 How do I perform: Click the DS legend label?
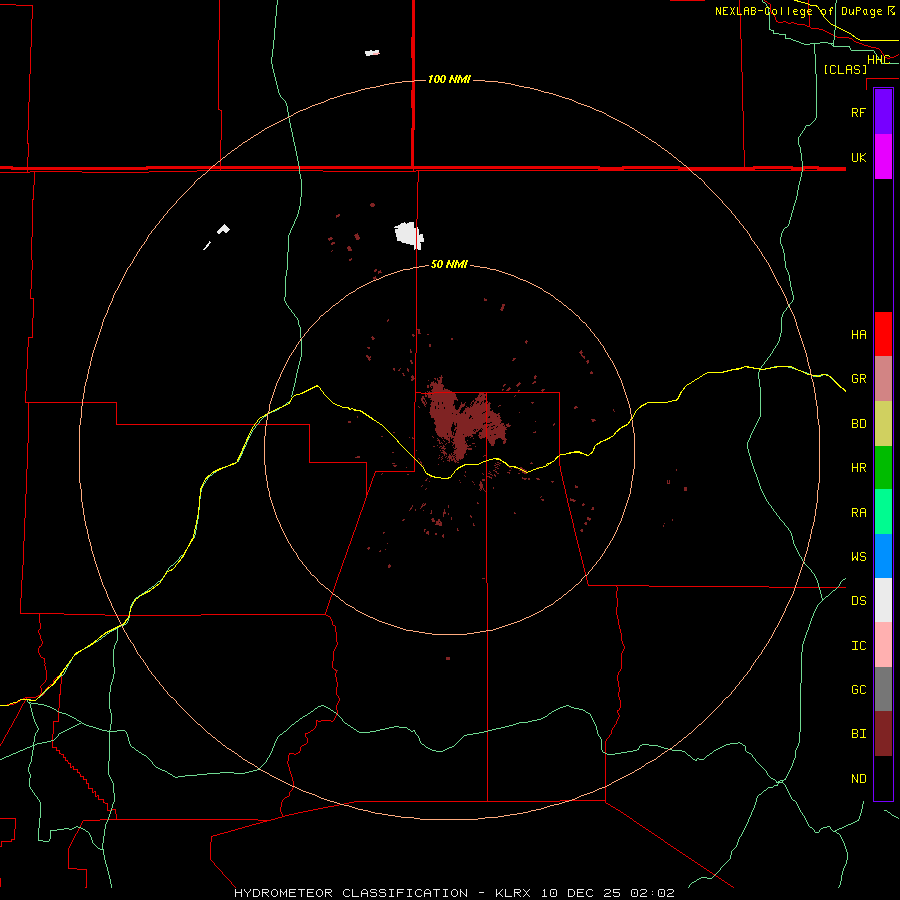pyautogui.click(x=859, y=600)
